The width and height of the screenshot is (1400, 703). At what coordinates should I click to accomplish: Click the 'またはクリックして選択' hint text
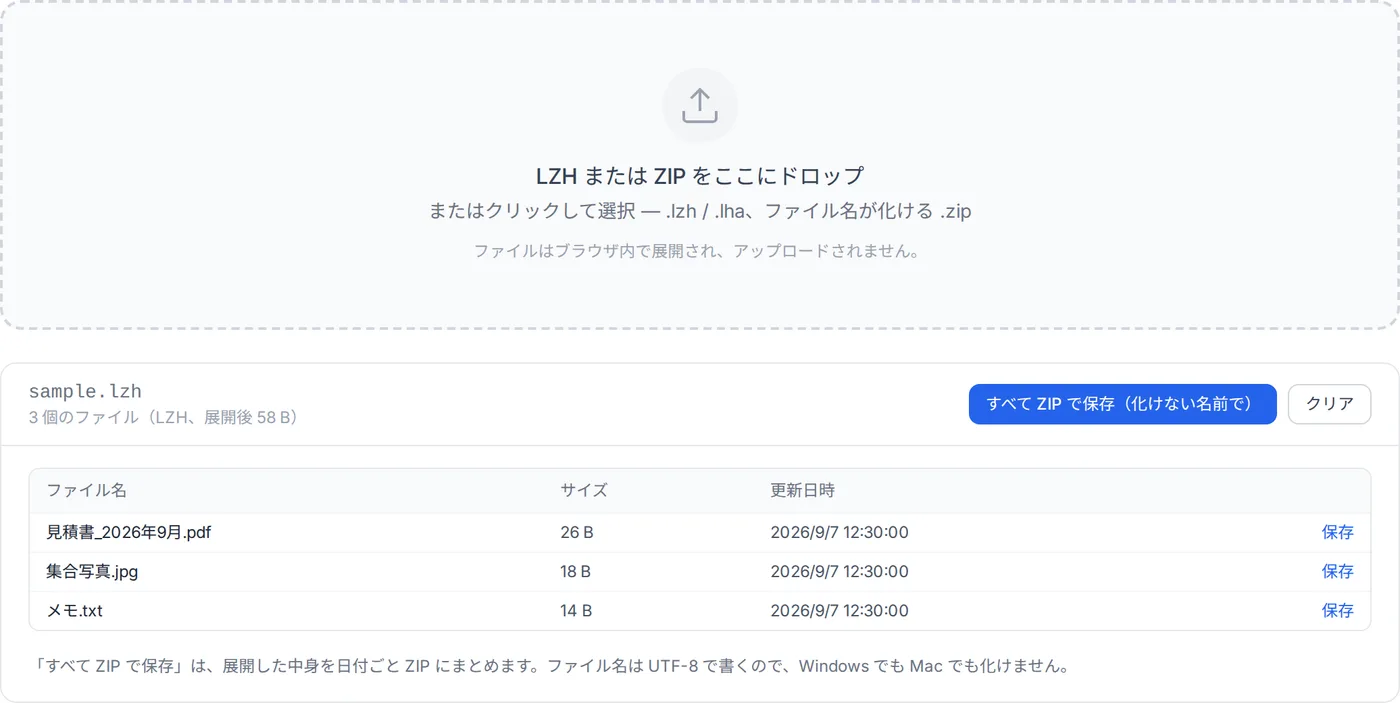pyautogui.click(x=700, y=212)
